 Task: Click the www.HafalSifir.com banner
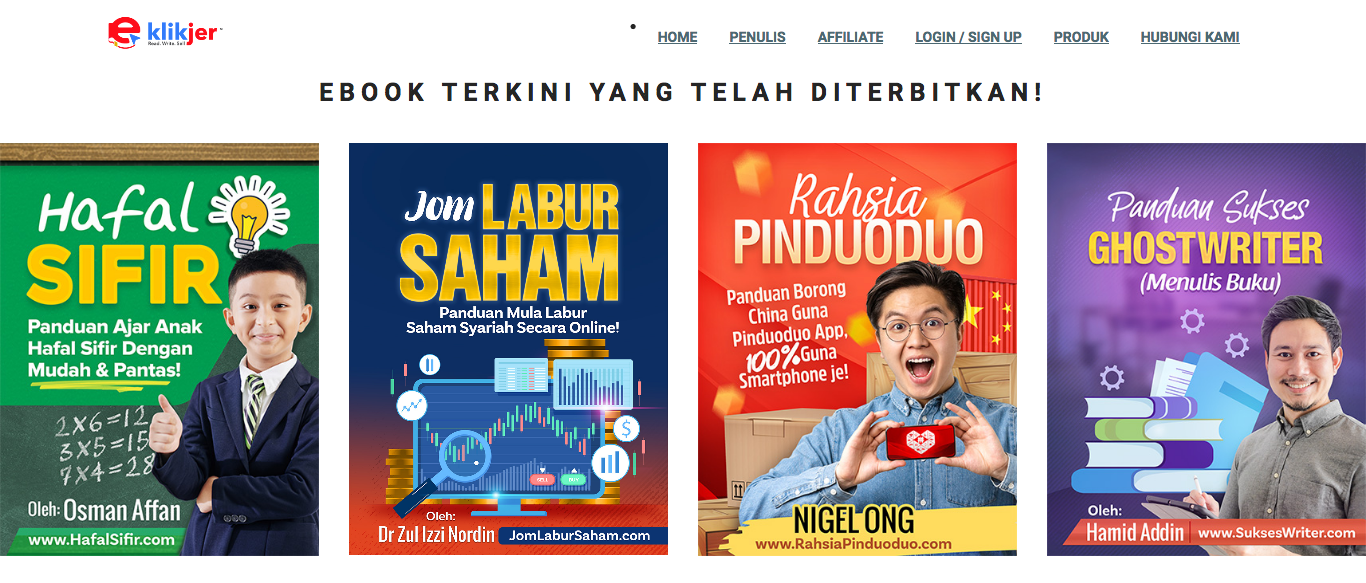tap(102, 539)
